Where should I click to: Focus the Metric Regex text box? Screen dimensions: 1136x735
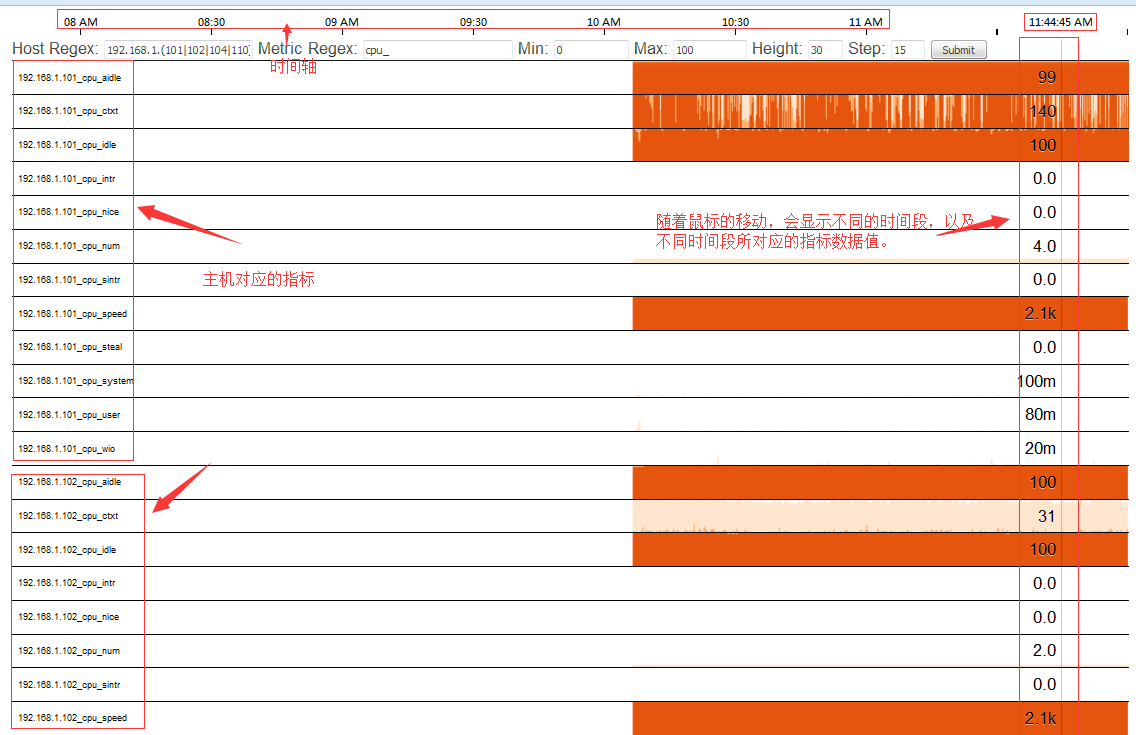click(436, 49)
